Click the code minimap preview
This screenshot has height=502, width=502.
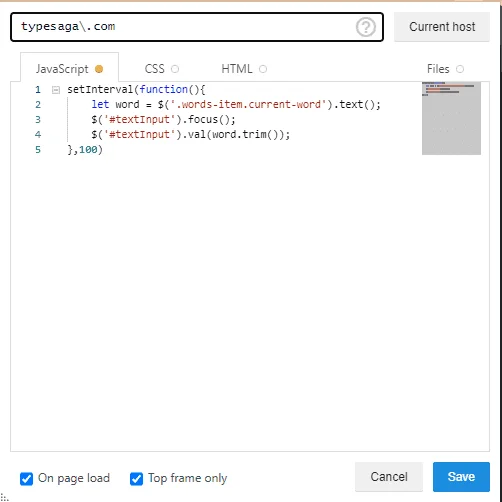451,118
